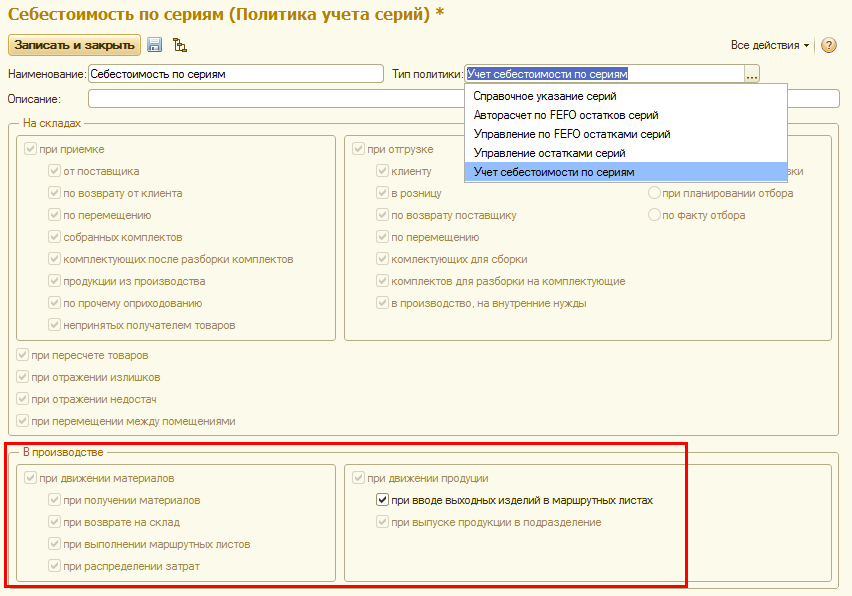The width and height of the screenshot is (852, 596).
Task: Select 'Авторасчет по FEFO остатков серий' option
Action: tap(625, 115)
